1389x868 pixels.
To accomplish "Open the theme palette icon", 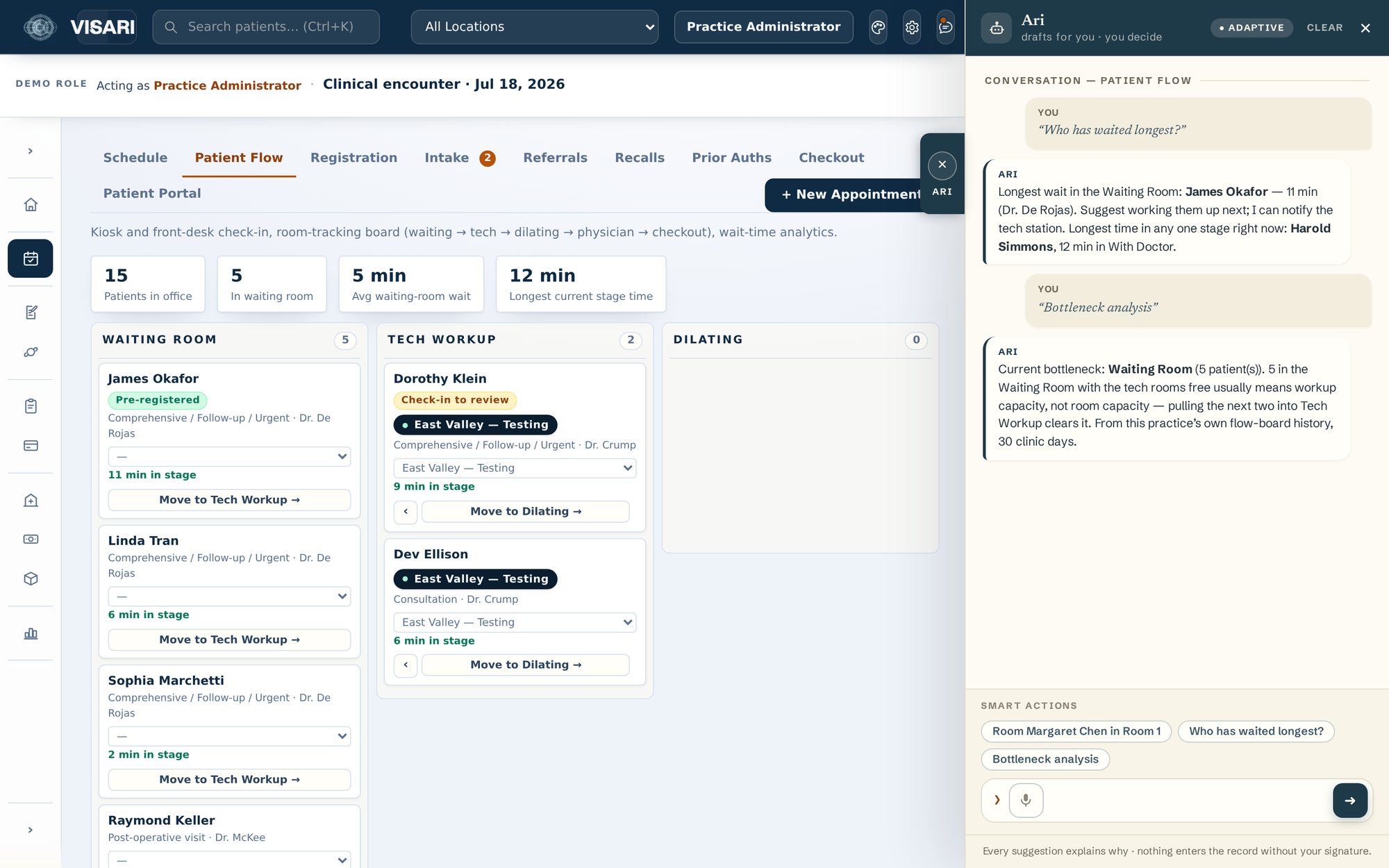I will [878, 27].
